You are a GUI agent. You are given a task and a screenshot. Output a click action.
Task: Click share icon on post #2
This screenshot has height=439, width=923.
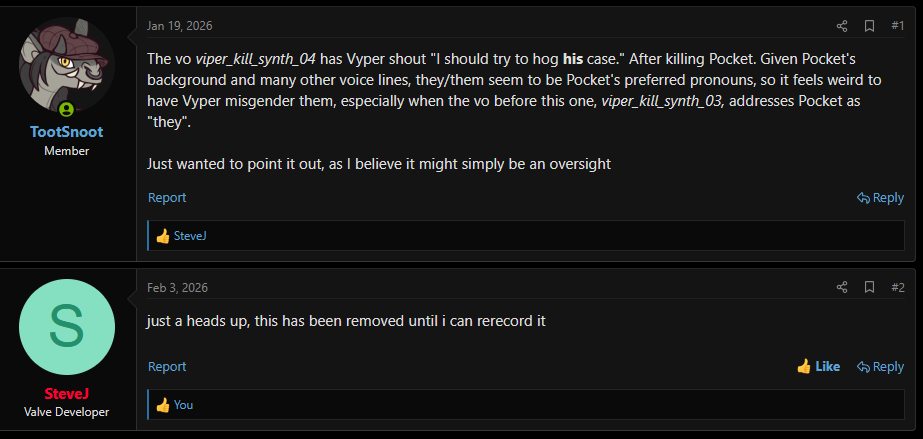click(841, 288)
